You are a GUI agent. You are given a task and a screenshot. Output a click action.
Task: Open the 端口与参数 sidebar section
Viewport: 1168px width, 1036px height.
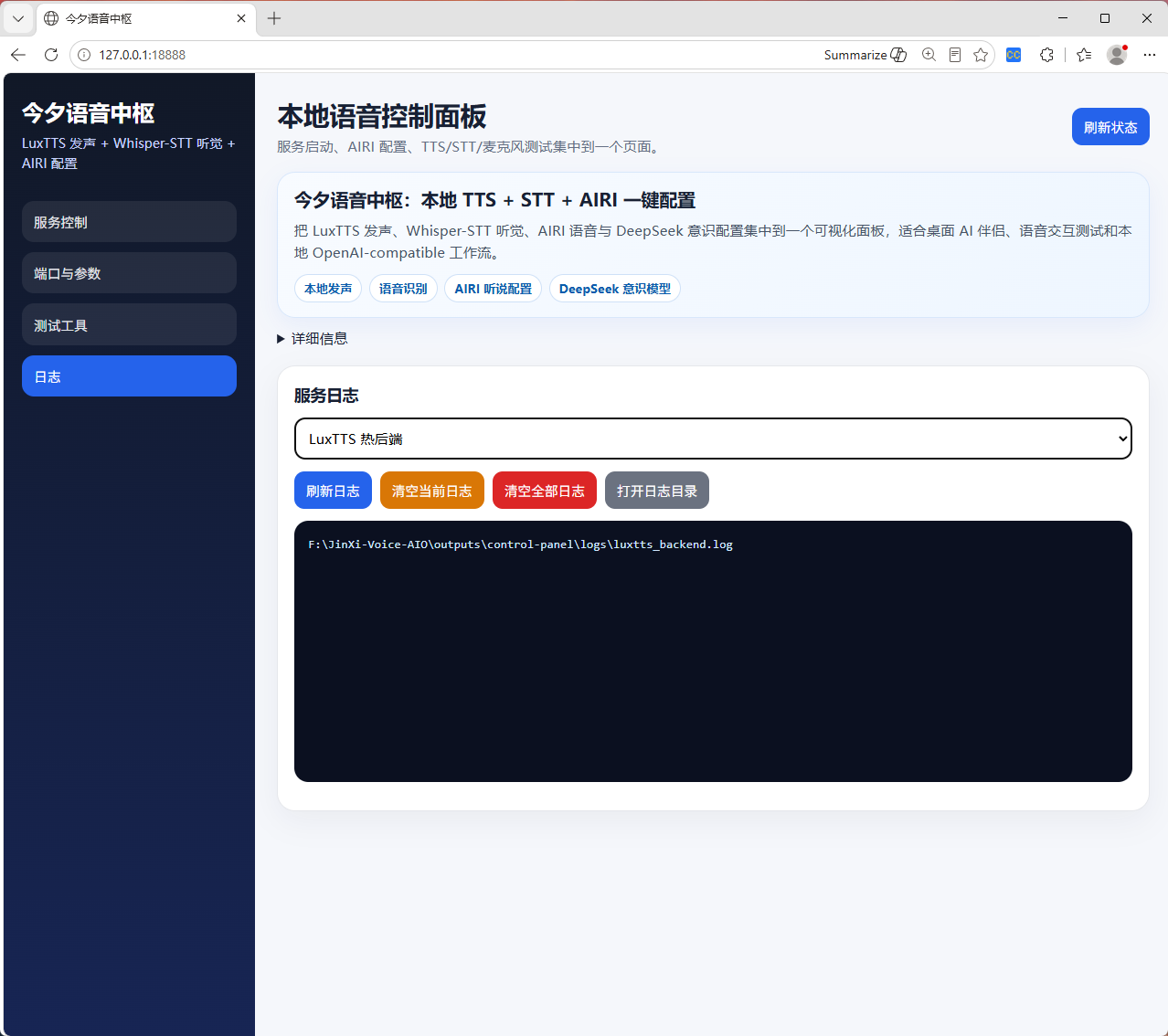[129, 273]
